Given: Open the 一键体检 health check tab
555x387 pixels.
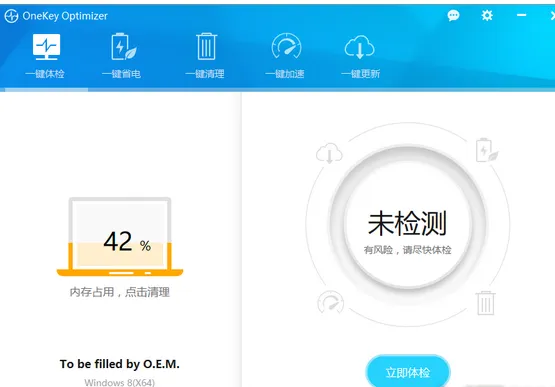Looking at the screenshot, I should (45, 56).
